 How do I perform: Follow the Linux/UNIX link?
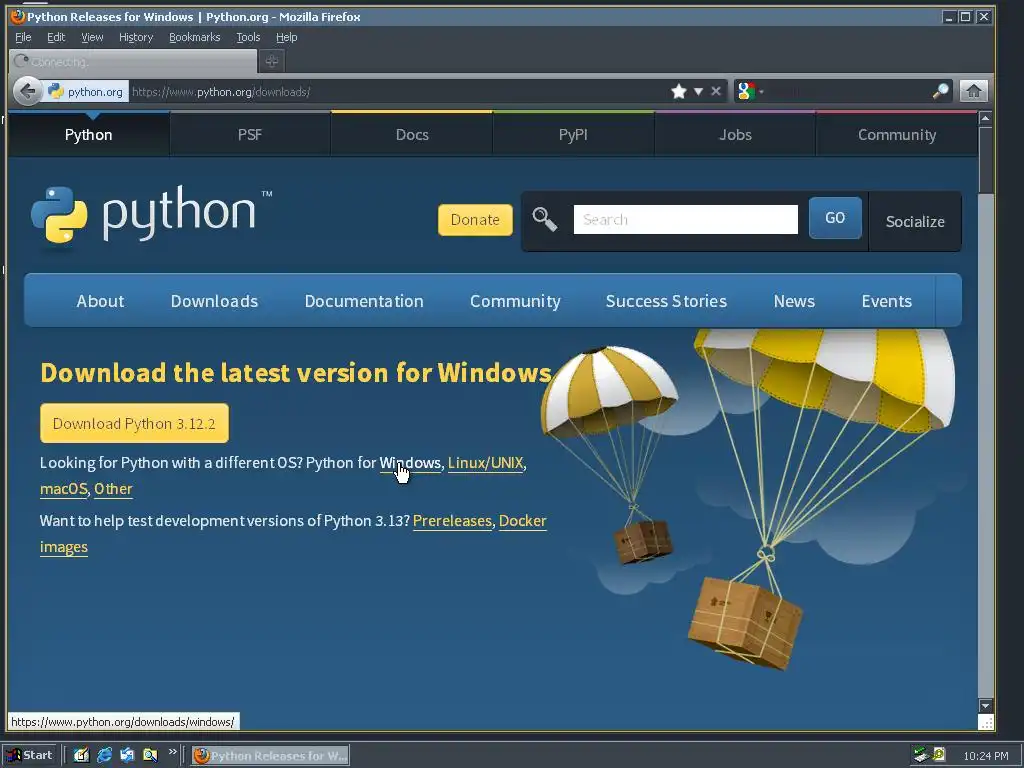485,463
